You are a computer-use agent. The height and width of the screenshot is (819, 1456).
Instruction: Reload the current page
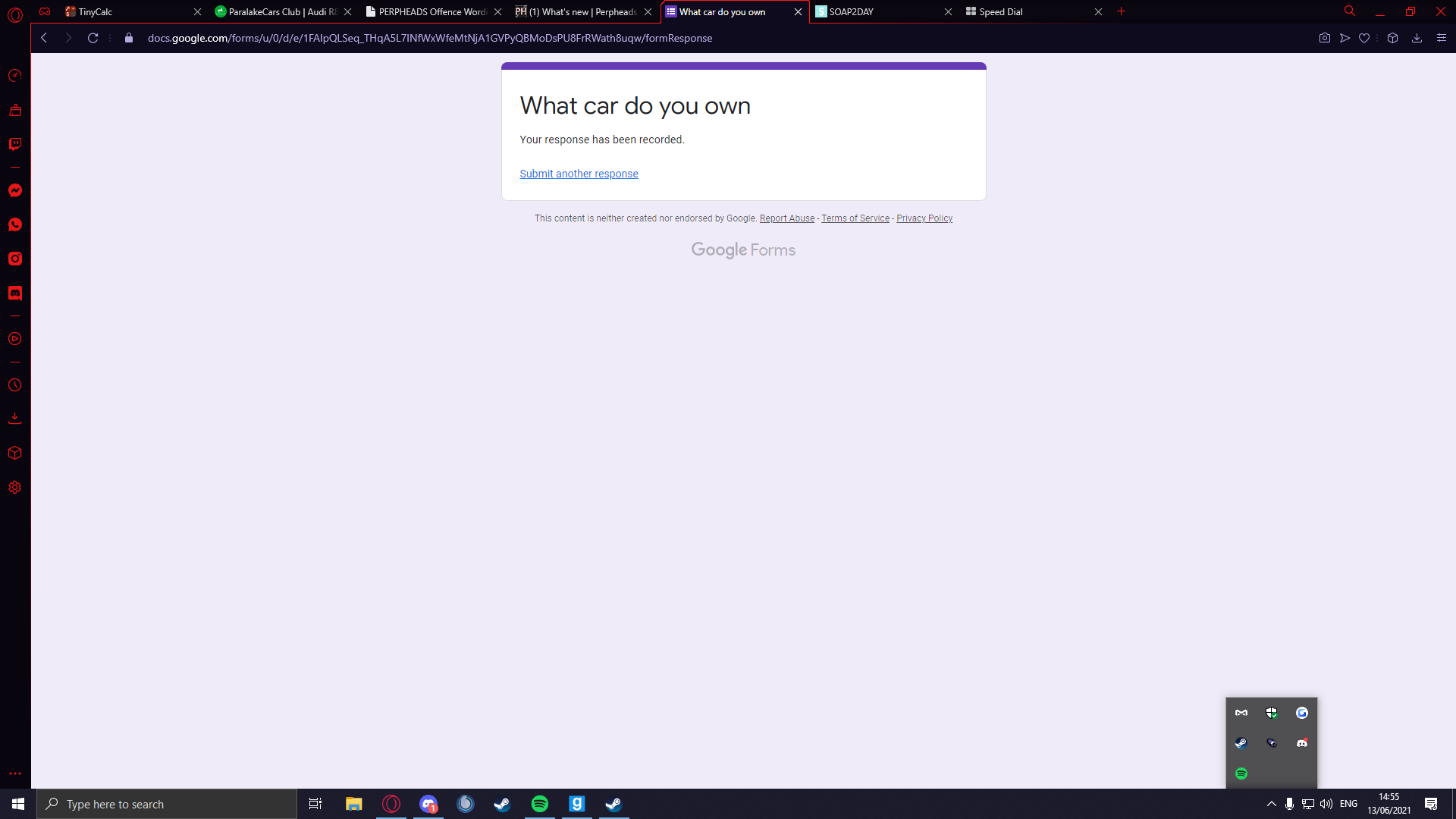coord(93,38)
